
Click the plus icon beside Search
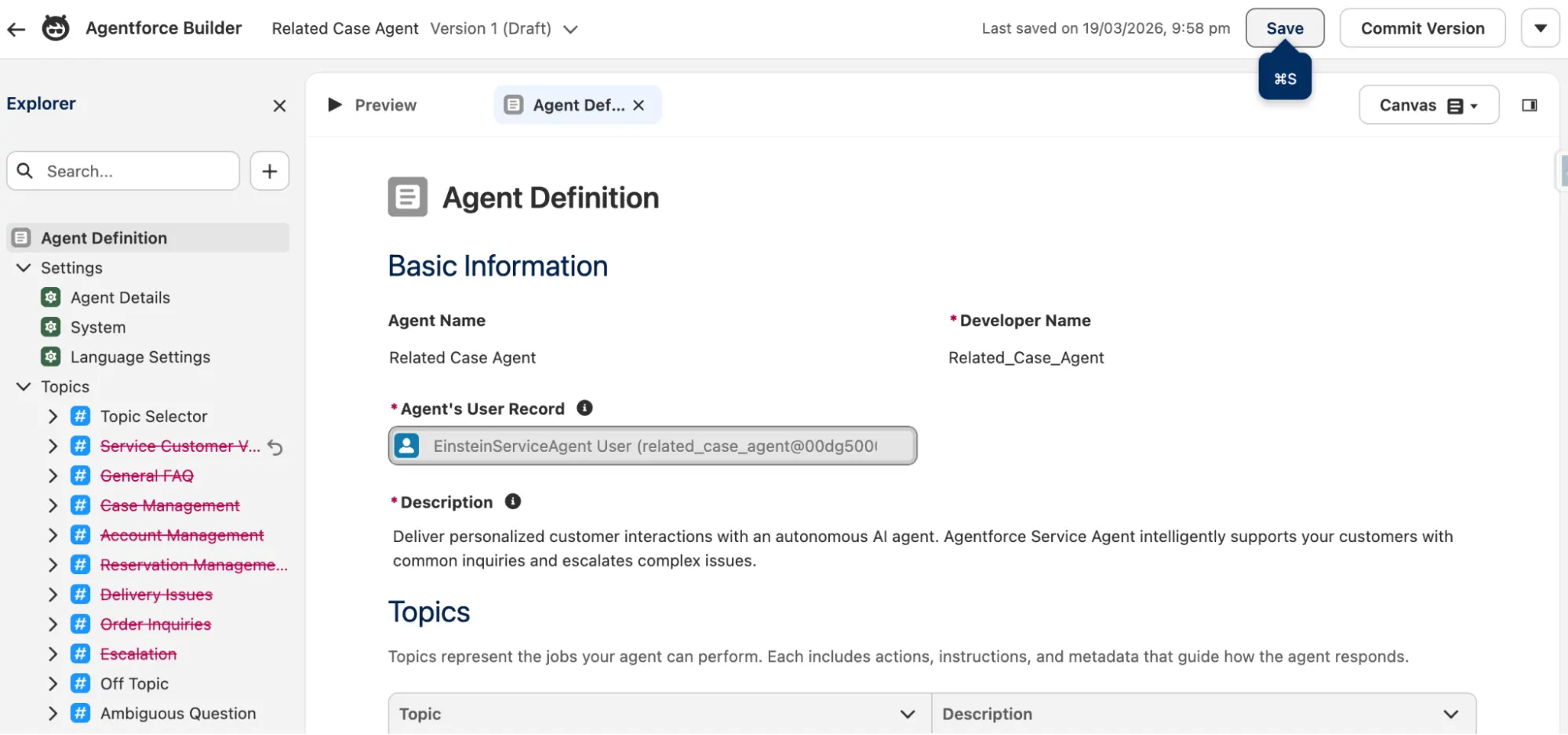pyautogui.click(x=270, y=171)
